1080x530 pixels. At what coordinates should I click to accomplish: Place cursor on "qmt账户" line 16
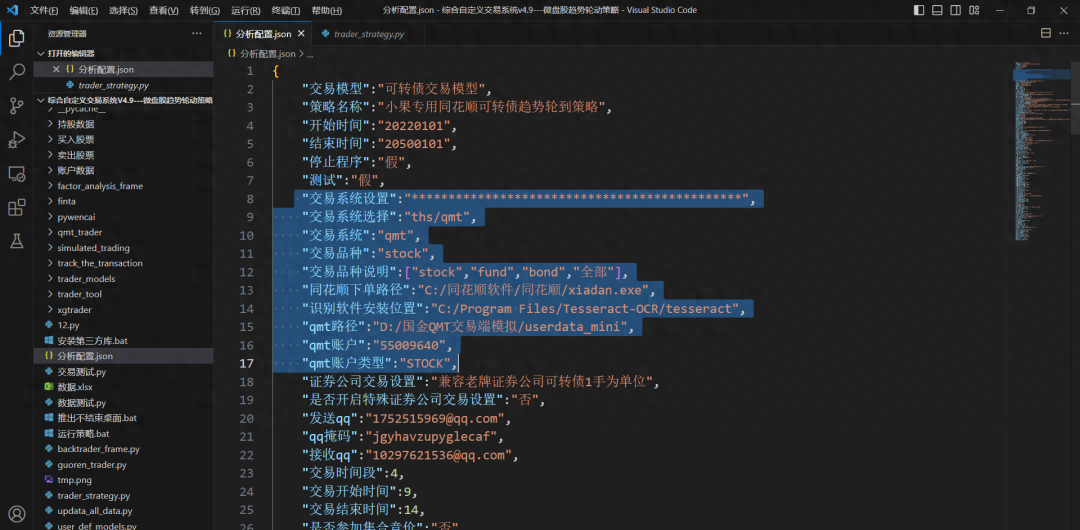point(379,345)
